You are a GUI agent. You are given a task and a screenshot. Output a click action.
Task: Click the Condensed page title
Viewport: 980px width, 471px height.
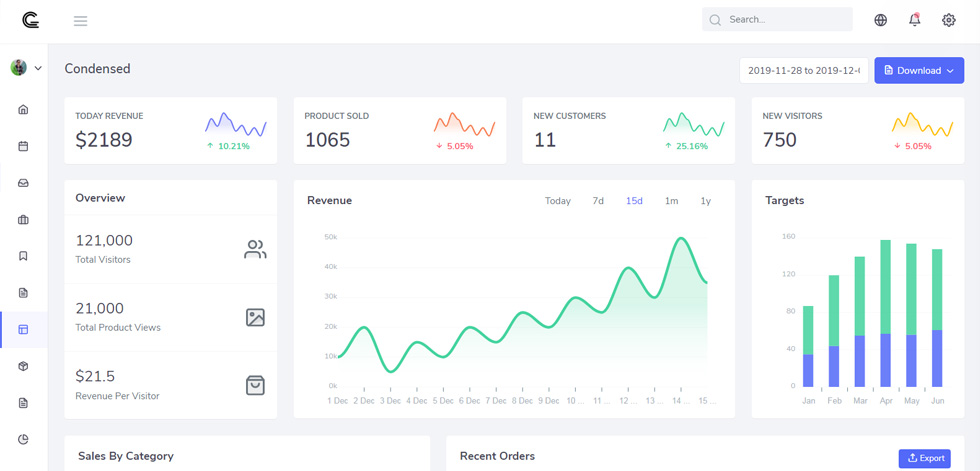pyautogui.click(x=98, y=69)
